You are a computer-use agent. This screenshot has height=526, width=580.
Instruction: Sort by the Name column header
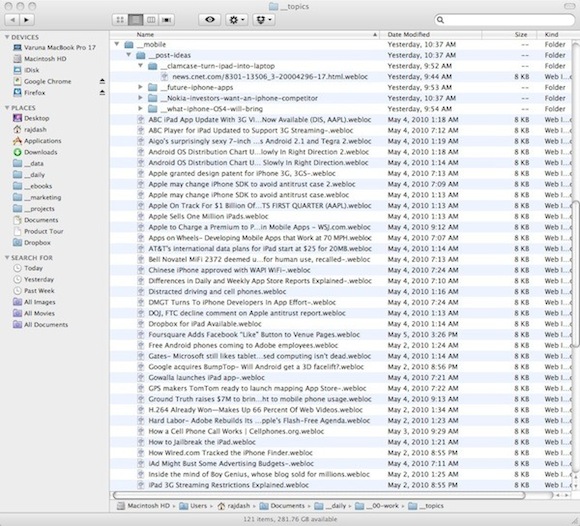245,34
